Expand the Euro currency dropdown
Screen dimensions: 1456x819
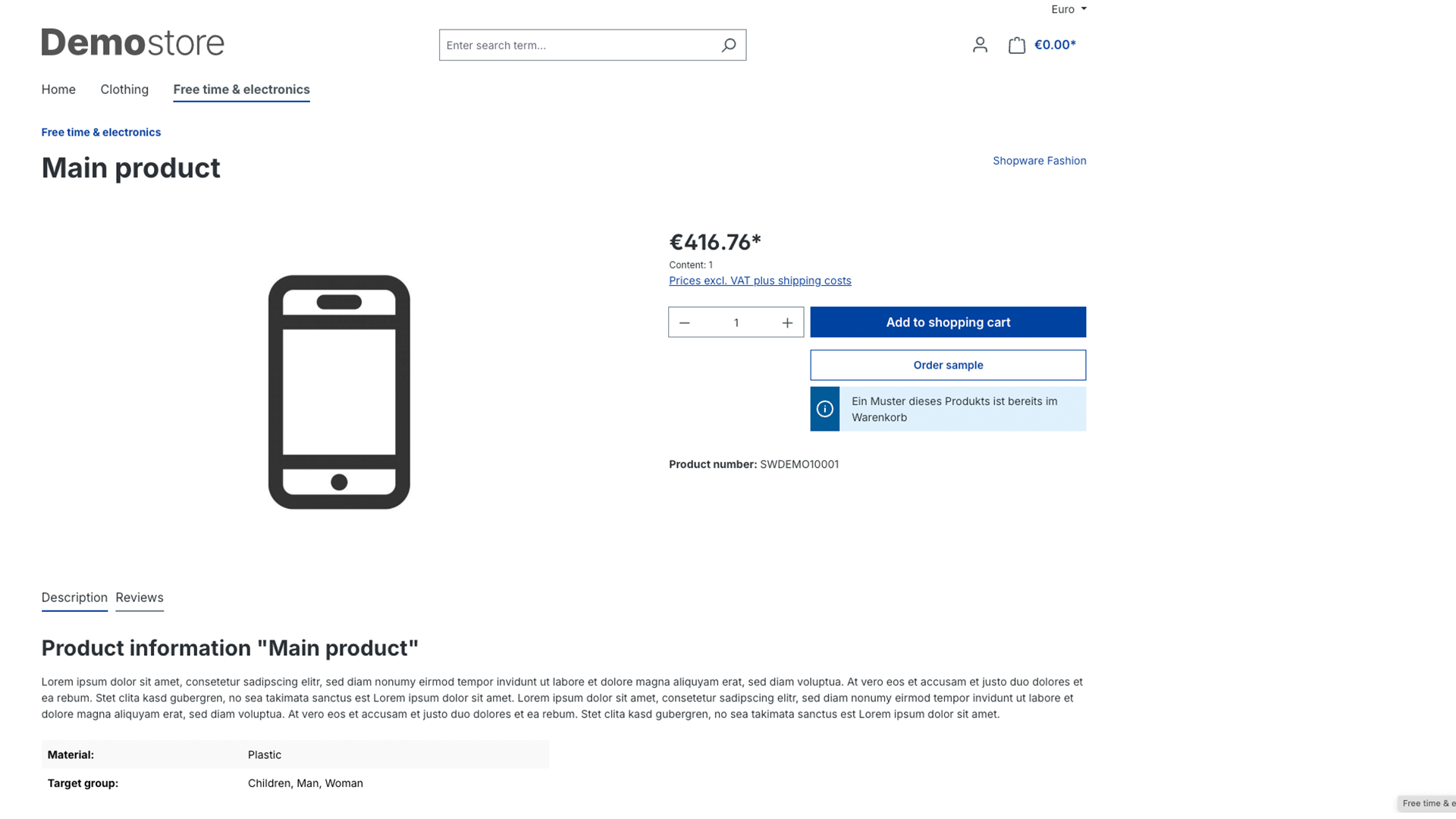(1068, 9)
